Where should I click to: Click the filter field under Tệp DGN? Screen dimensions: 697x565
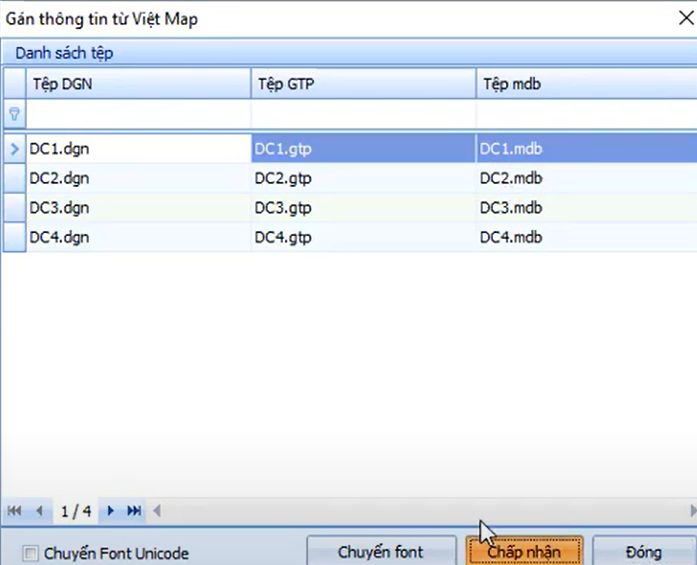pos(138,114)
